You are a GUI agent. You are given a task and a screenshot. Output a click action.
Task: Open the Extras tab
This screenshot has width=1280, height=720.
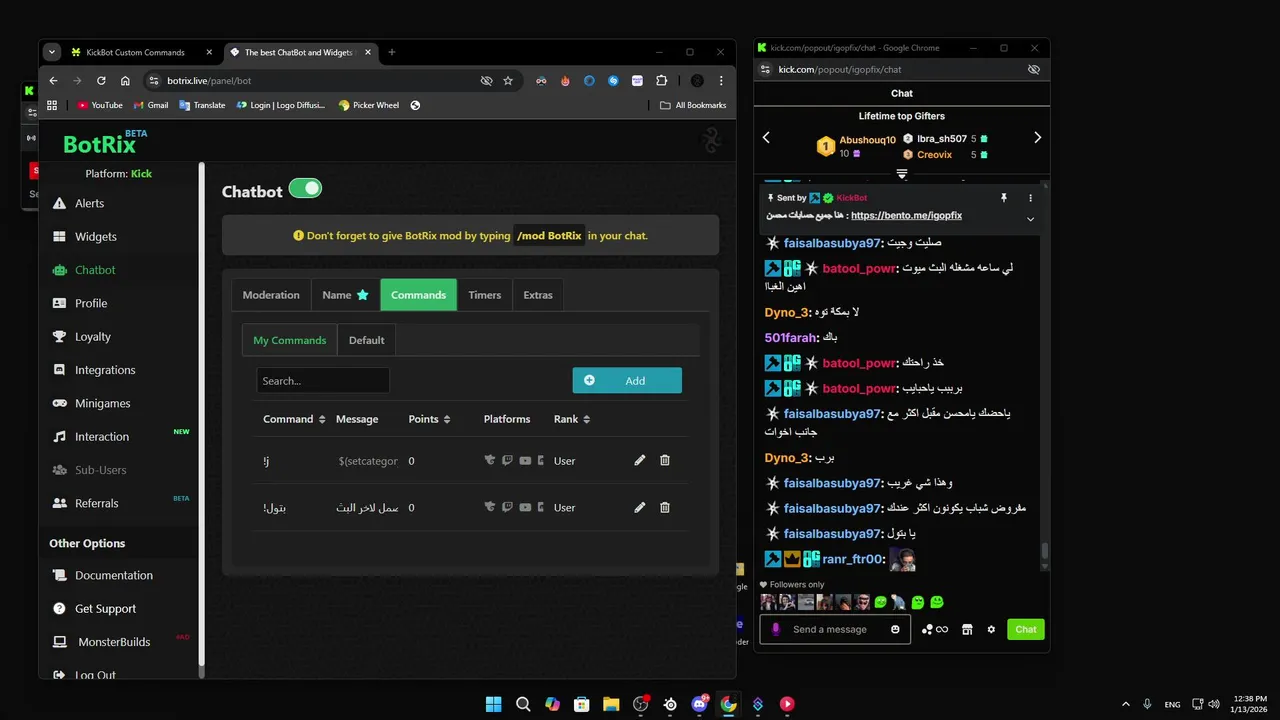[x=538, y=295]
